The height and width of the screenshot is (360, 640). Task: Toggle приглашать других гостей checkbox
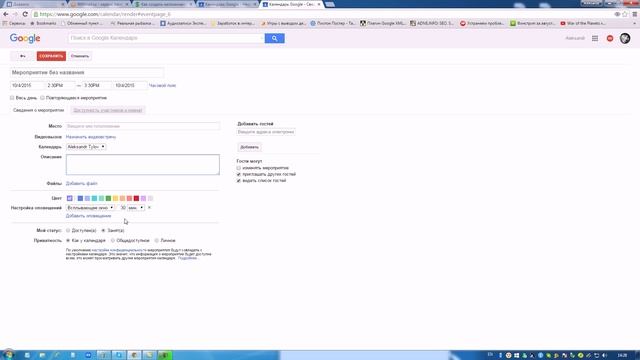[239, 174]
